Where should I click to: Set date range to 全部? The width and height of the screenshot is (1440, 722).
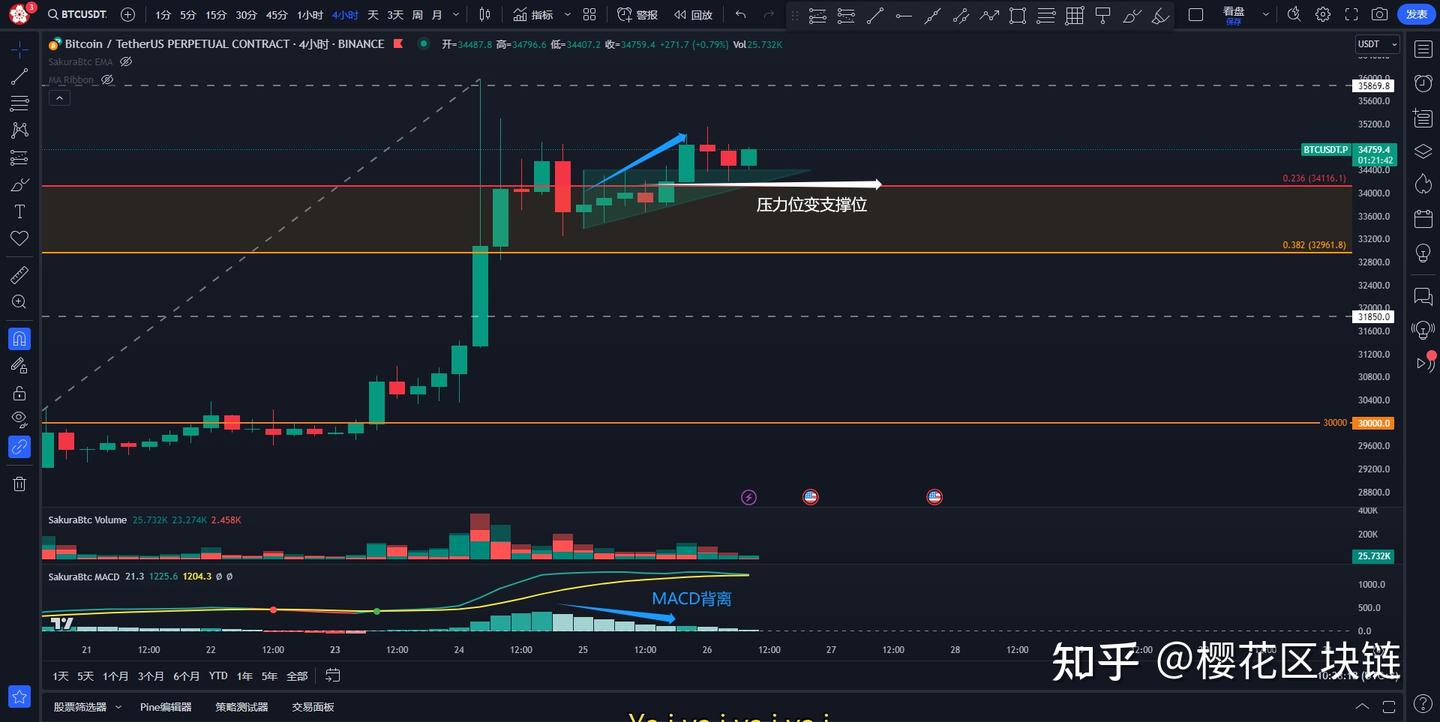(x=297, y=676)
